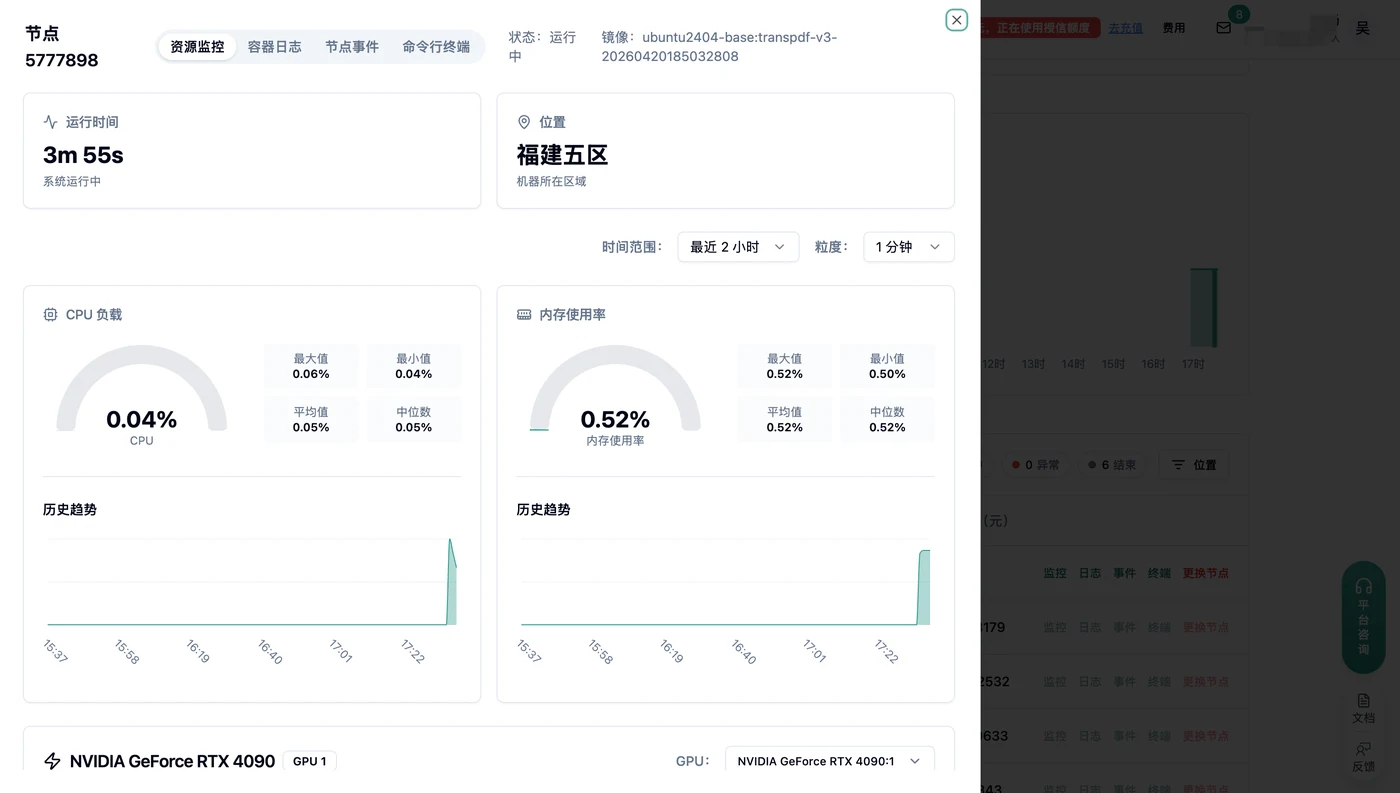Viewport: 1400px width, 793px height.
Task: Open the mail inbox icon with badge 8
Action: [1224, 28]
